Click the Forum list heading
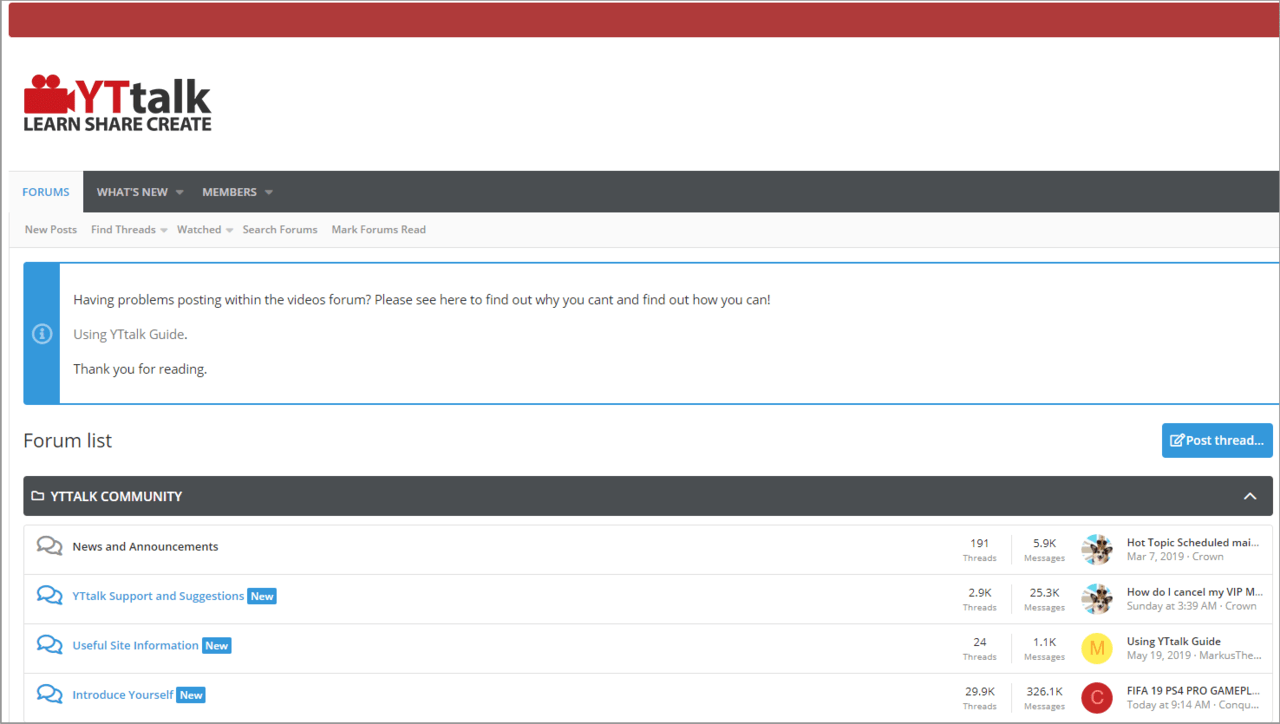The height and width of the screenshot is (724, 1280). [68, 440]
